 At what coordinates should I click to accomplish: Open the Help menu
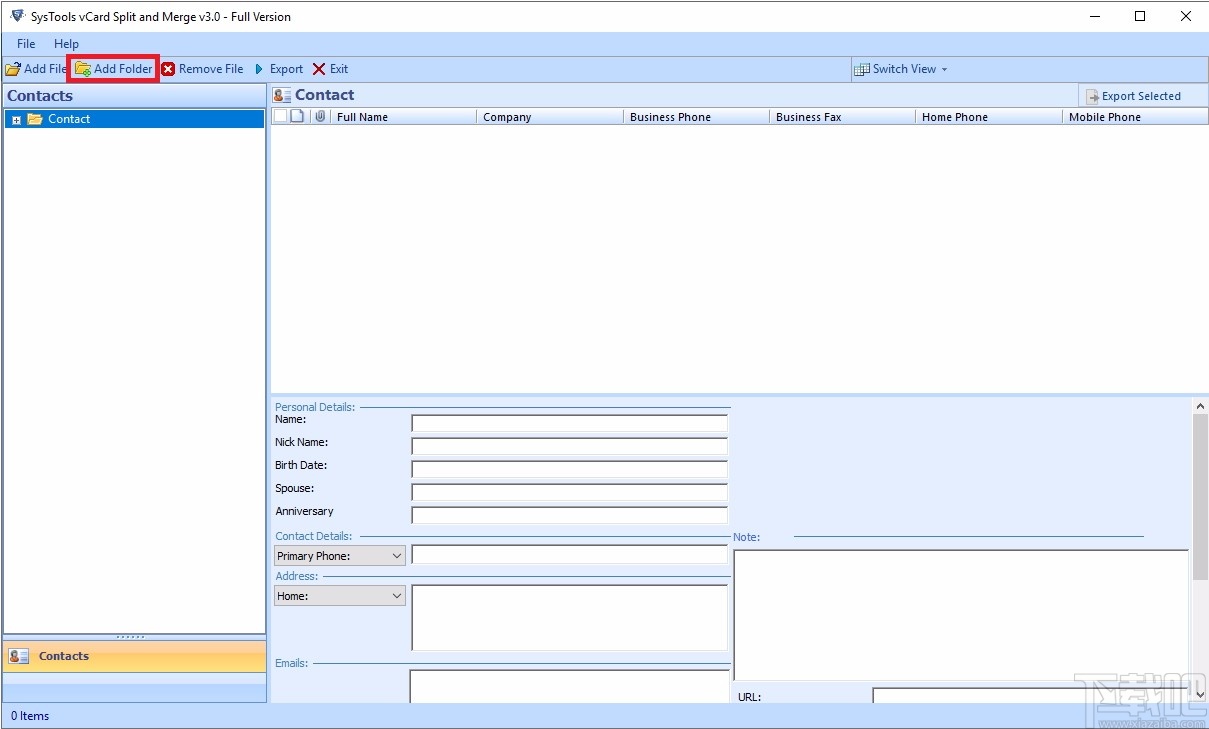coord(66,43)
